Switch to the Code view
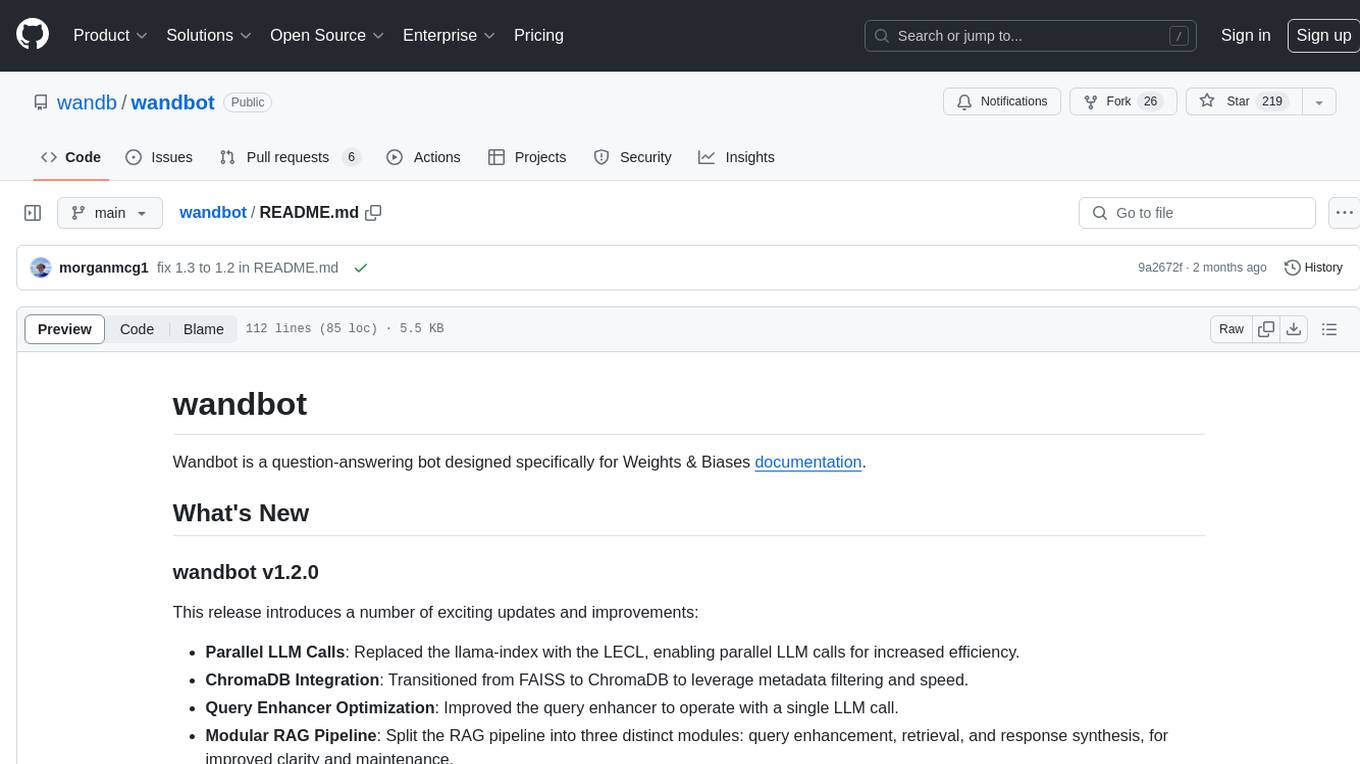This screenshot has height=764, width=1360. point(137,329)
